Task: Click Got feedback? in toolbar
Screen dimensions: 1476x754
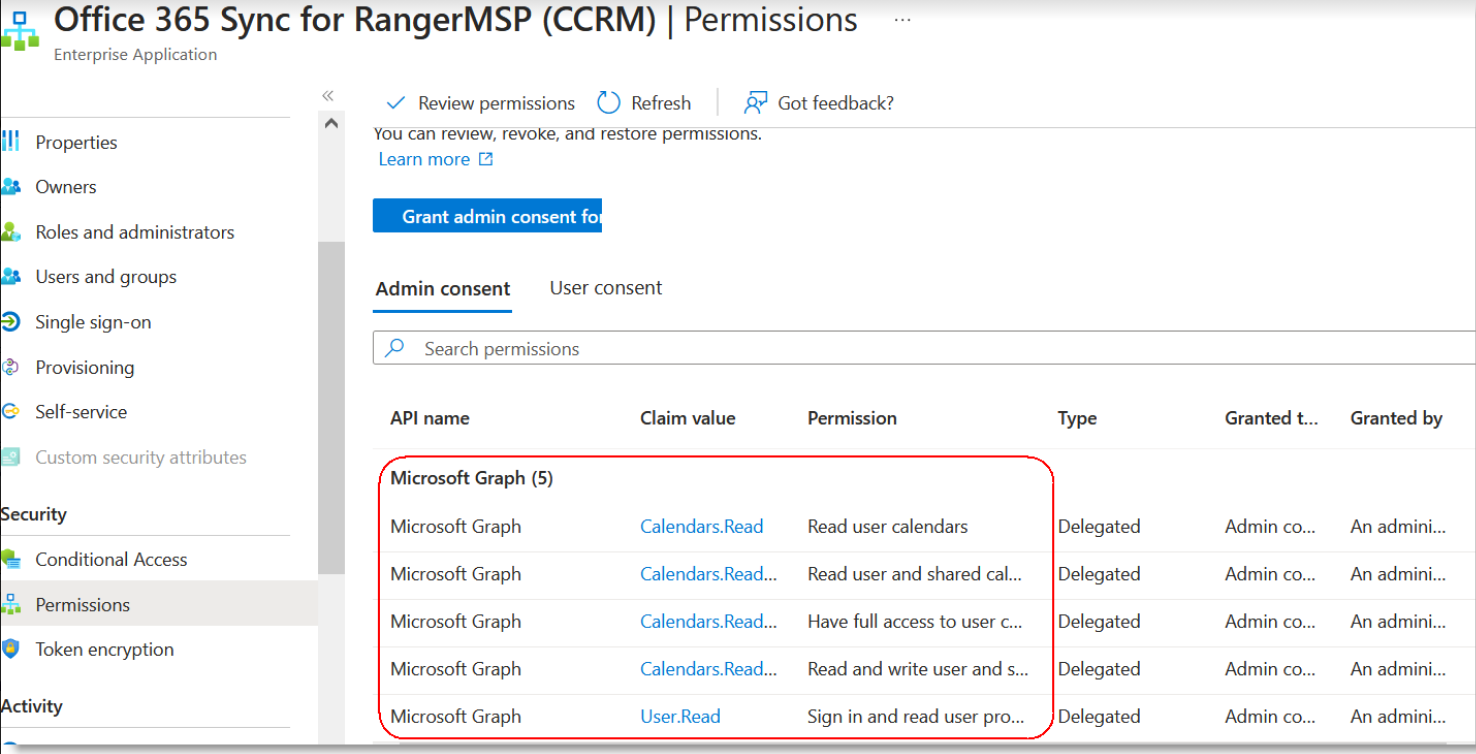Action: tap(818, 103)
